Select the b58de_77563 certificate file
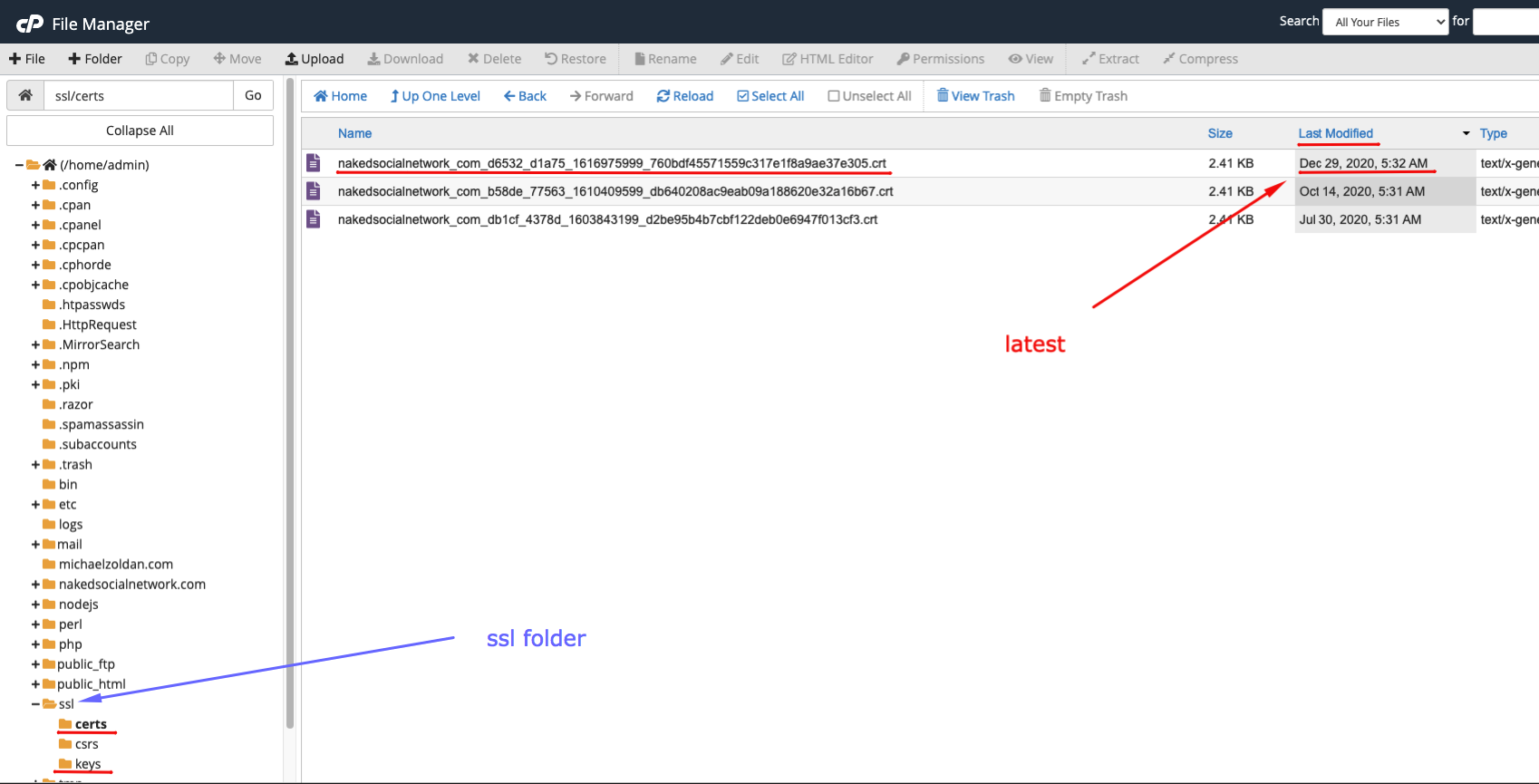The image size is (1539, 784). pyautogui.click(x=615, y=191)
